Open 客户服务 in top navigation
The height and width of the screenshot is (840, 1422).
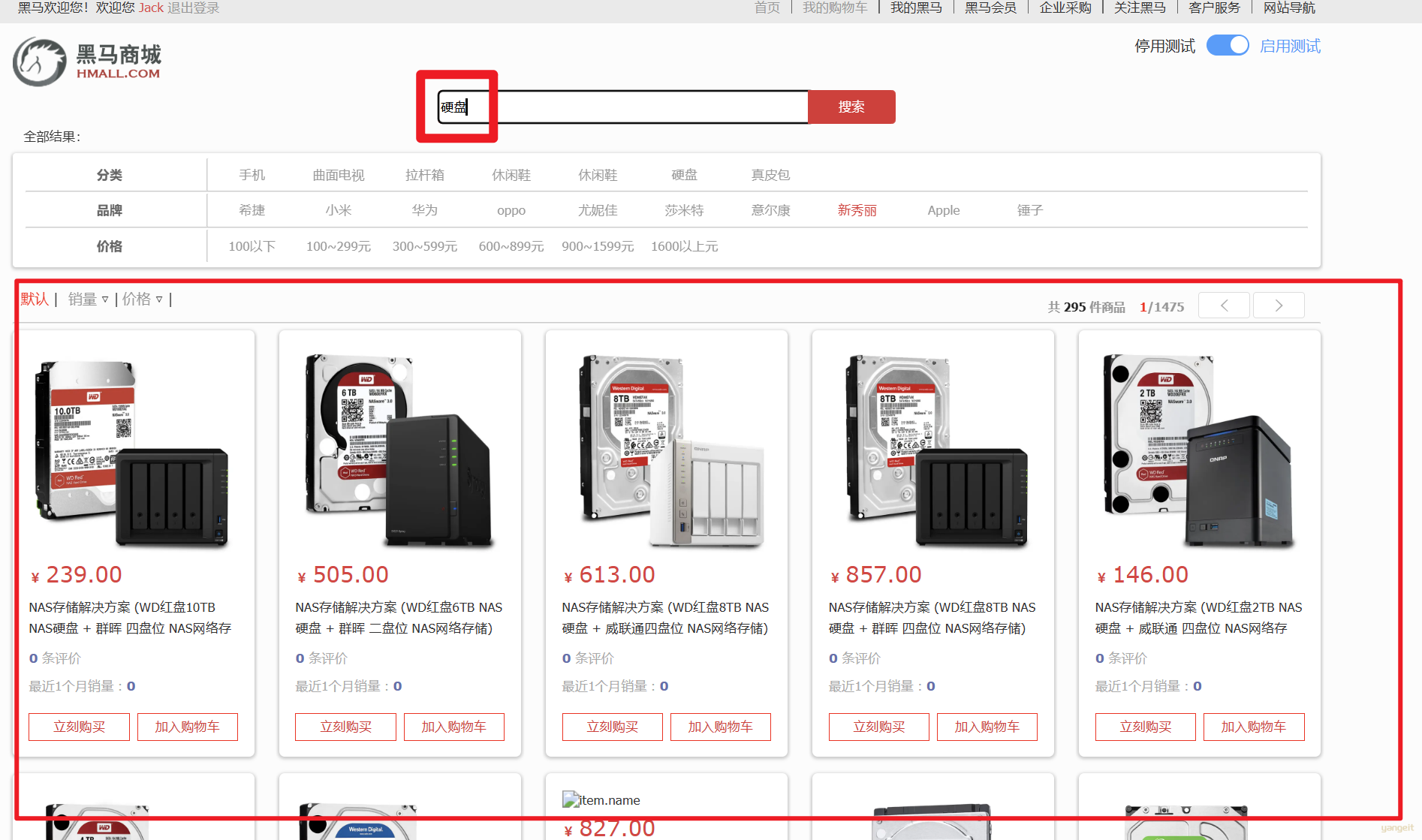[1214, 8]
